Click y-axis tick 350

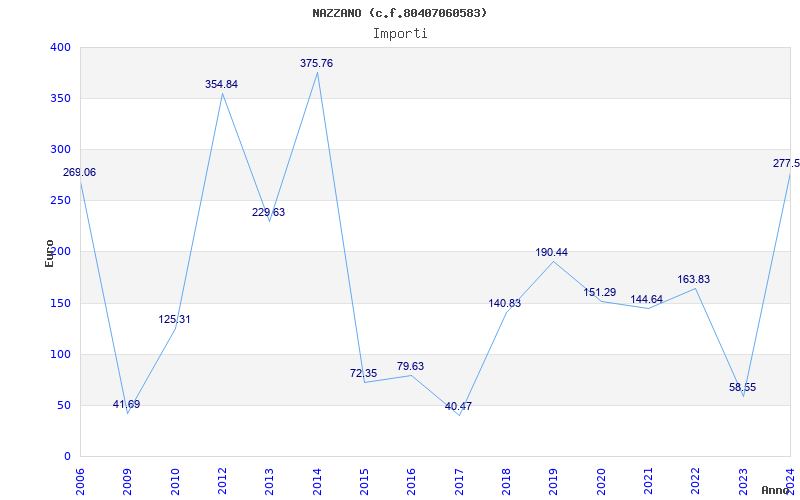60,98
